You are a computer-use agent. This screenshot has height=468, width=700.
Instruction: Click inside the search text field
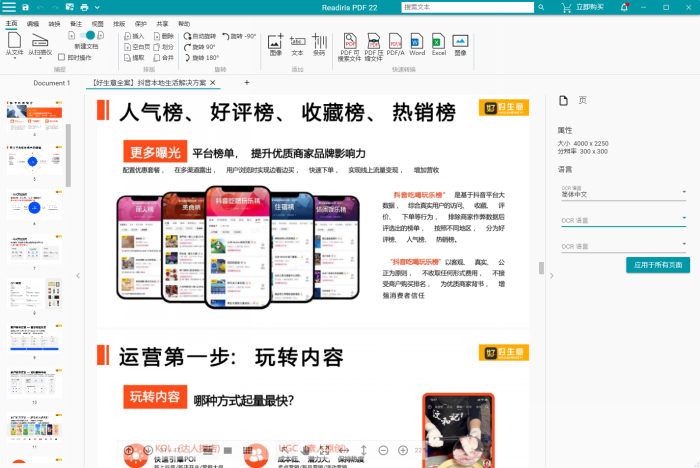[467, 7]
